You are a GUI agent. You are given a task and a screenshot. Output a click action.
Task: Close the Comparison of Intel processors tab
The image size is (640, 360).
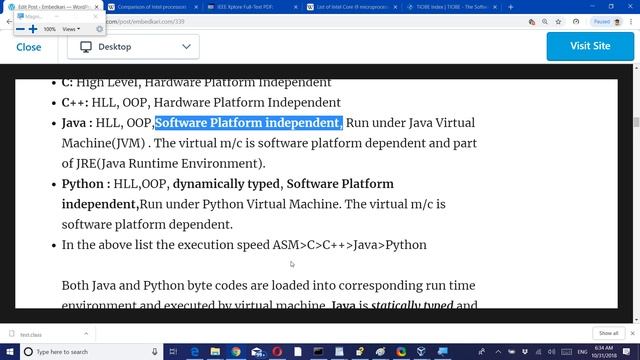(x=196, y=7)
